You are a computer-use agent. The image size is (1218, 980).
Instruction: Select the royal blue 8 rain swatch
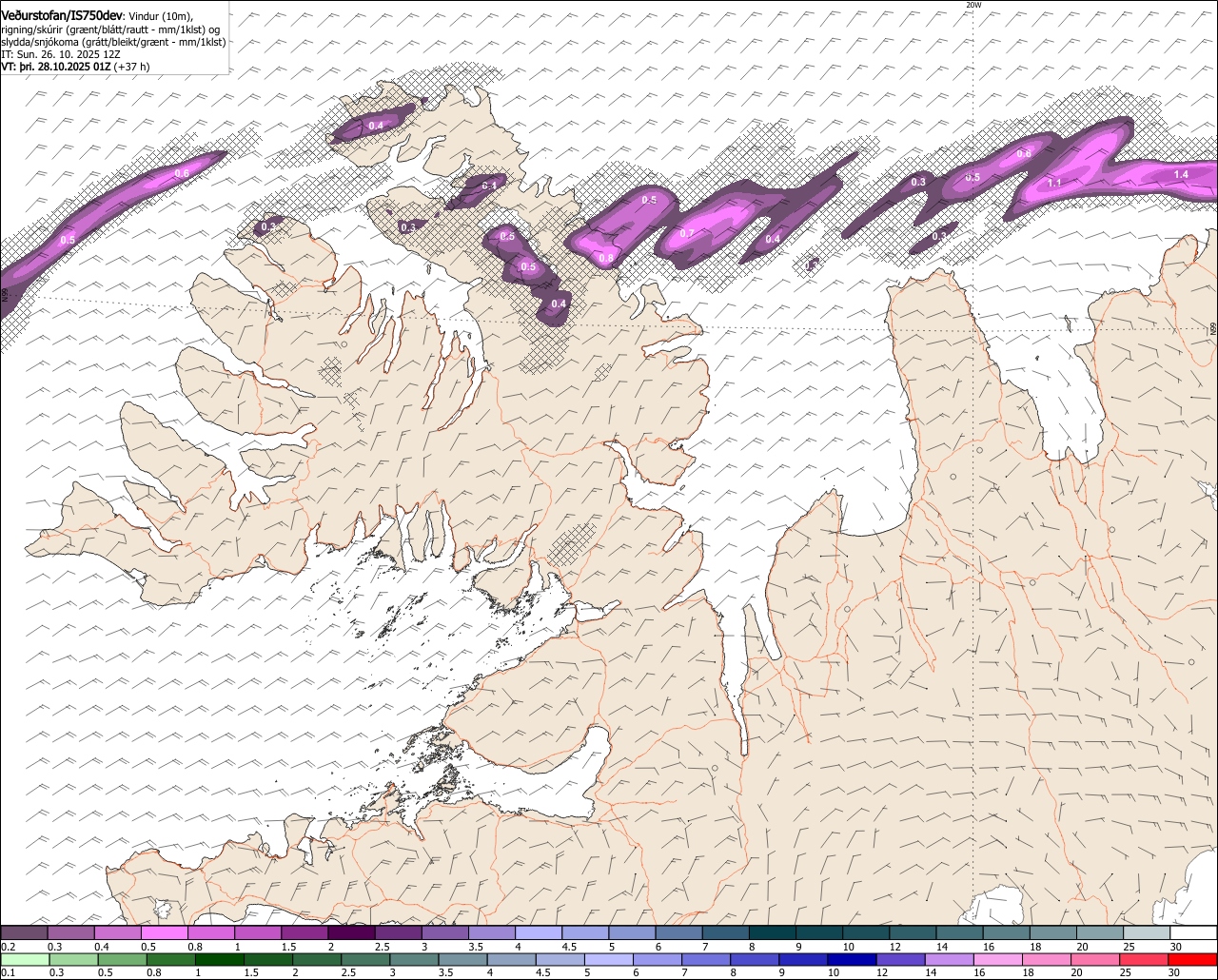pyautogui.click(x=754, y=959)
